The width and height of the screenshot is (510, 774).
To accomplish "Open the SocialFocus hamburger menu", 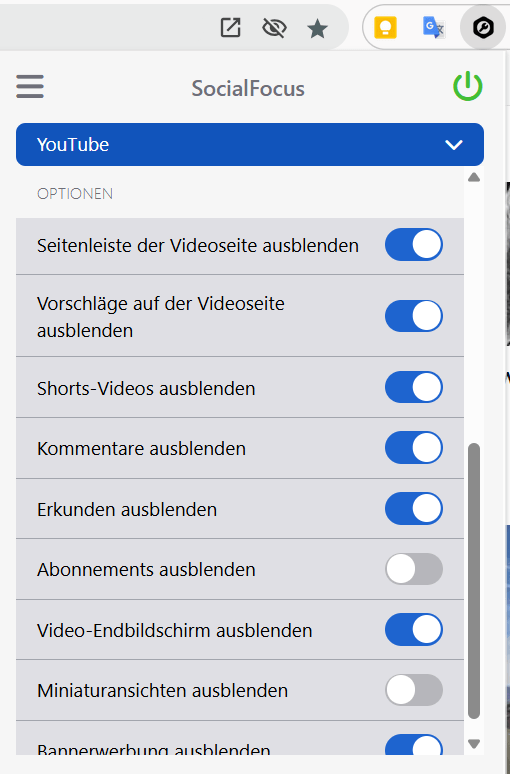I will 30,86.
